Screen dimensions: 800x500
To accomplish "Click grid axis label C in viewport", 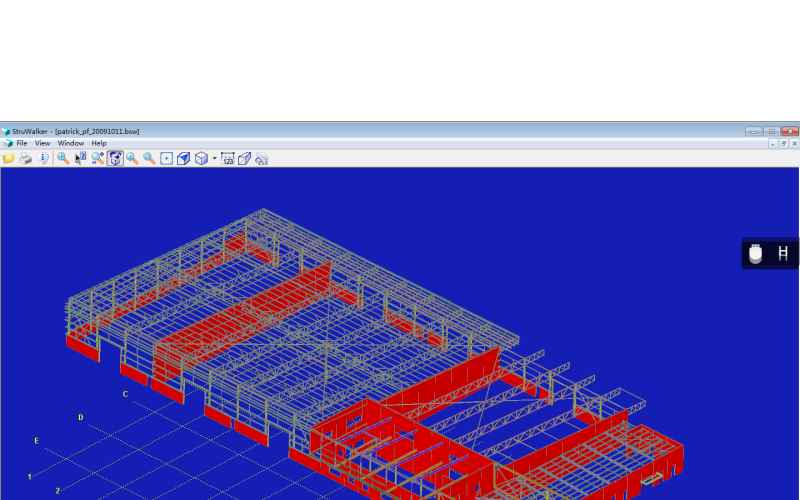I will 125,394.
